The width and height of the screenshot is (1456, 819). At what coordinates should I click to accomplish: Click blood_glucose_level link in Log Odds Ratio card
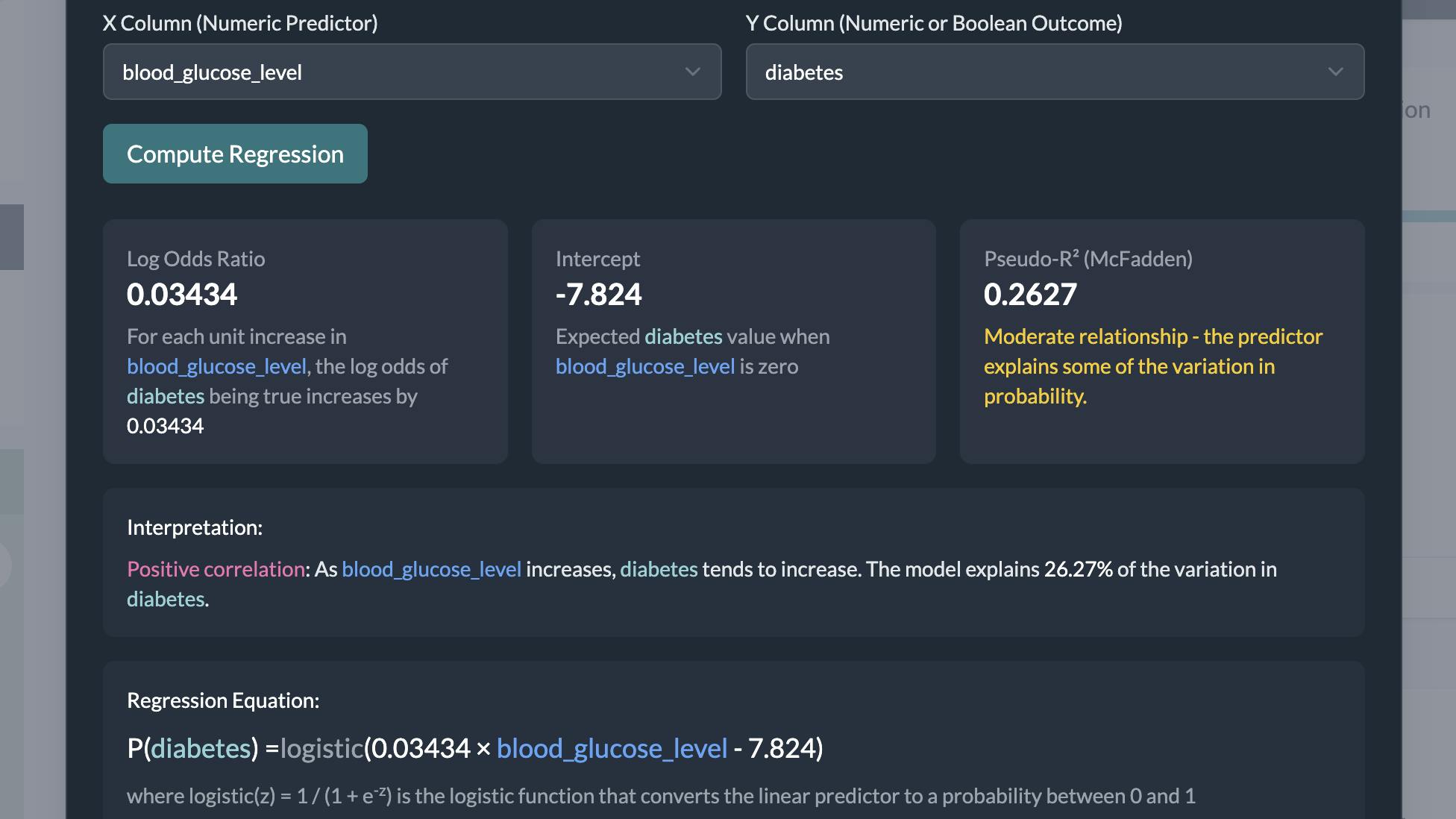pos(216,366)
